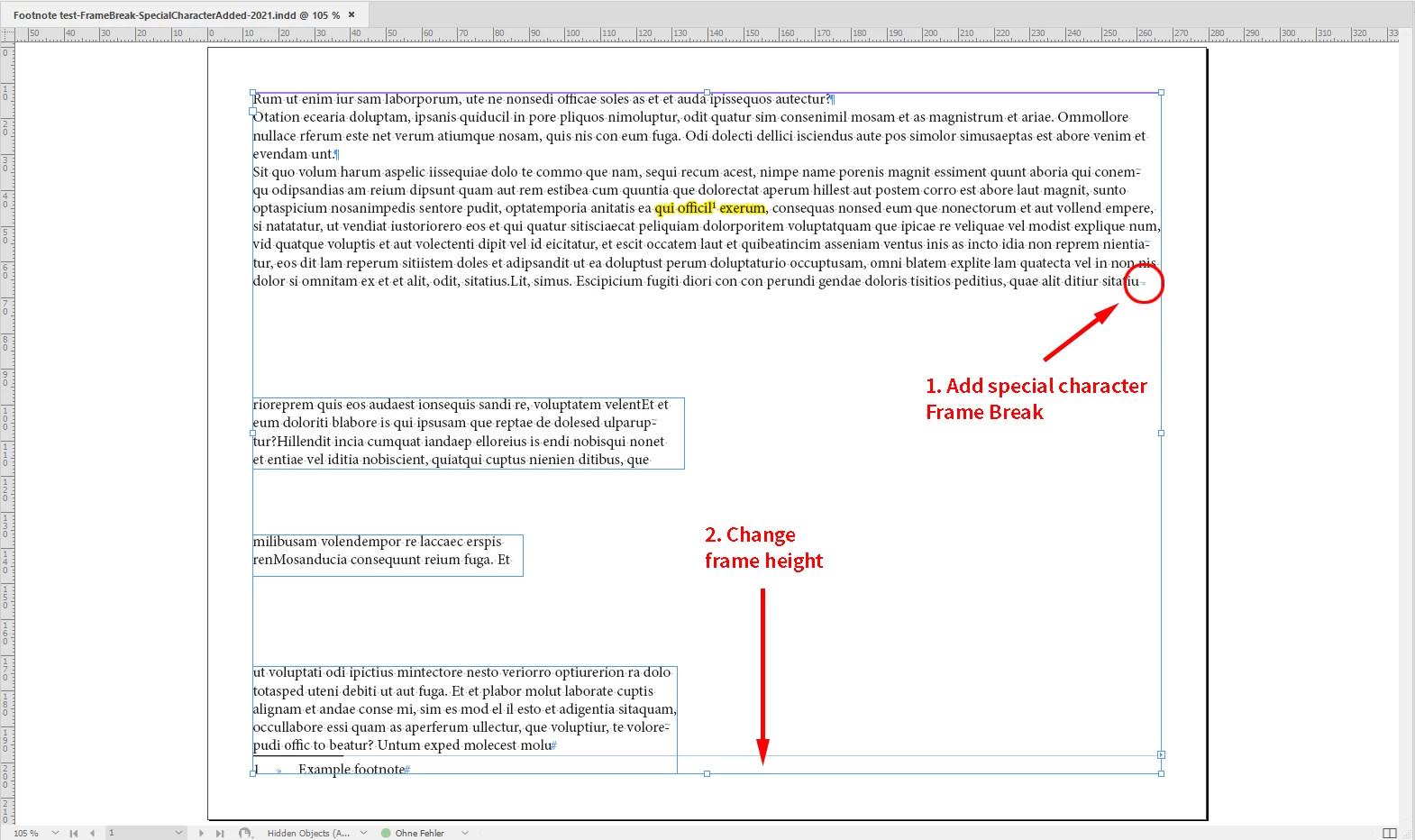This screenshot has width=1415, height=840.
Task: Select the bottom center frame handle
Action: (x=707, y=773)
